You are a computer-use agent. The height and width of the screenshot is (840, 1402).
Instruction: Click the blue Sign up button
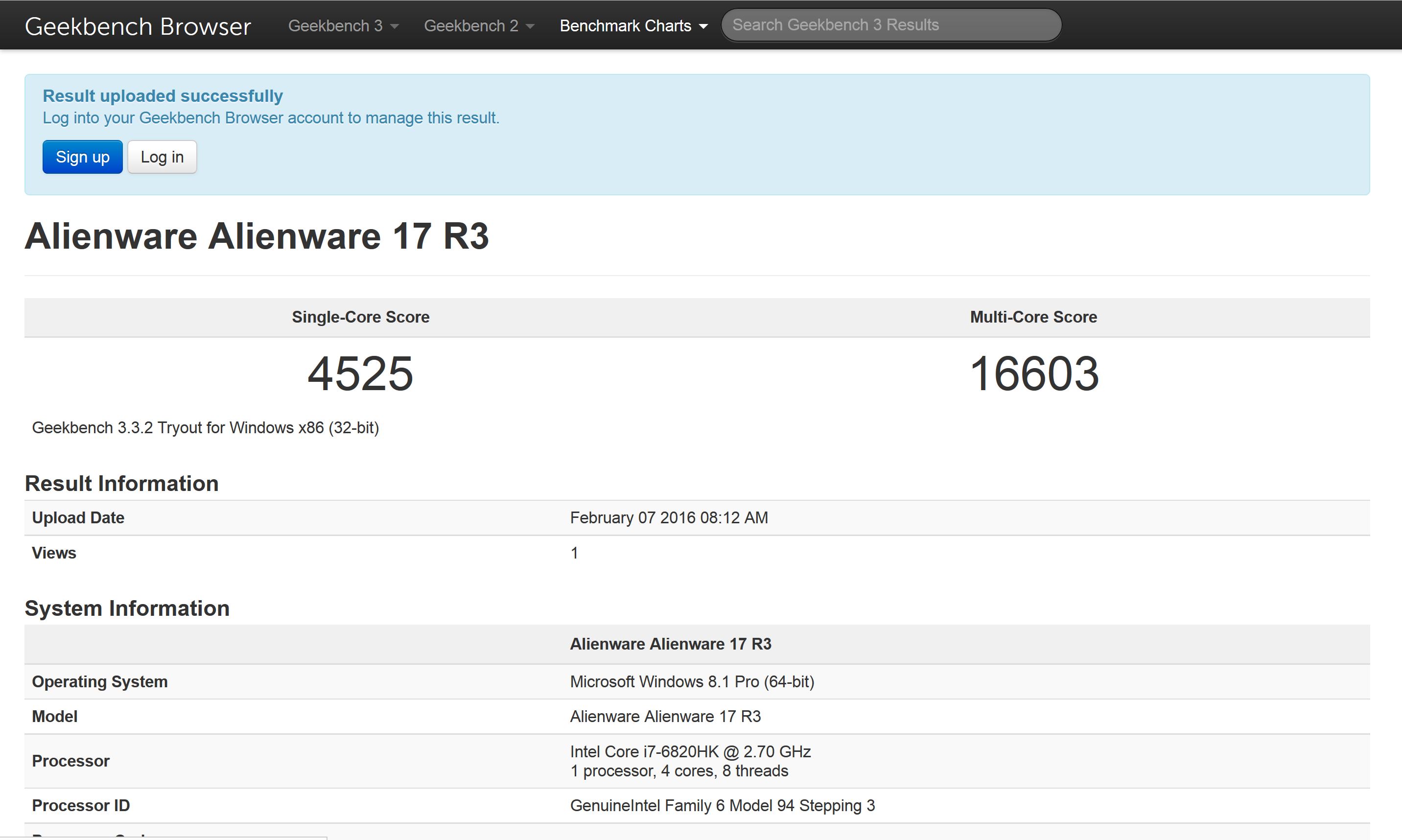tap(83, 157)
